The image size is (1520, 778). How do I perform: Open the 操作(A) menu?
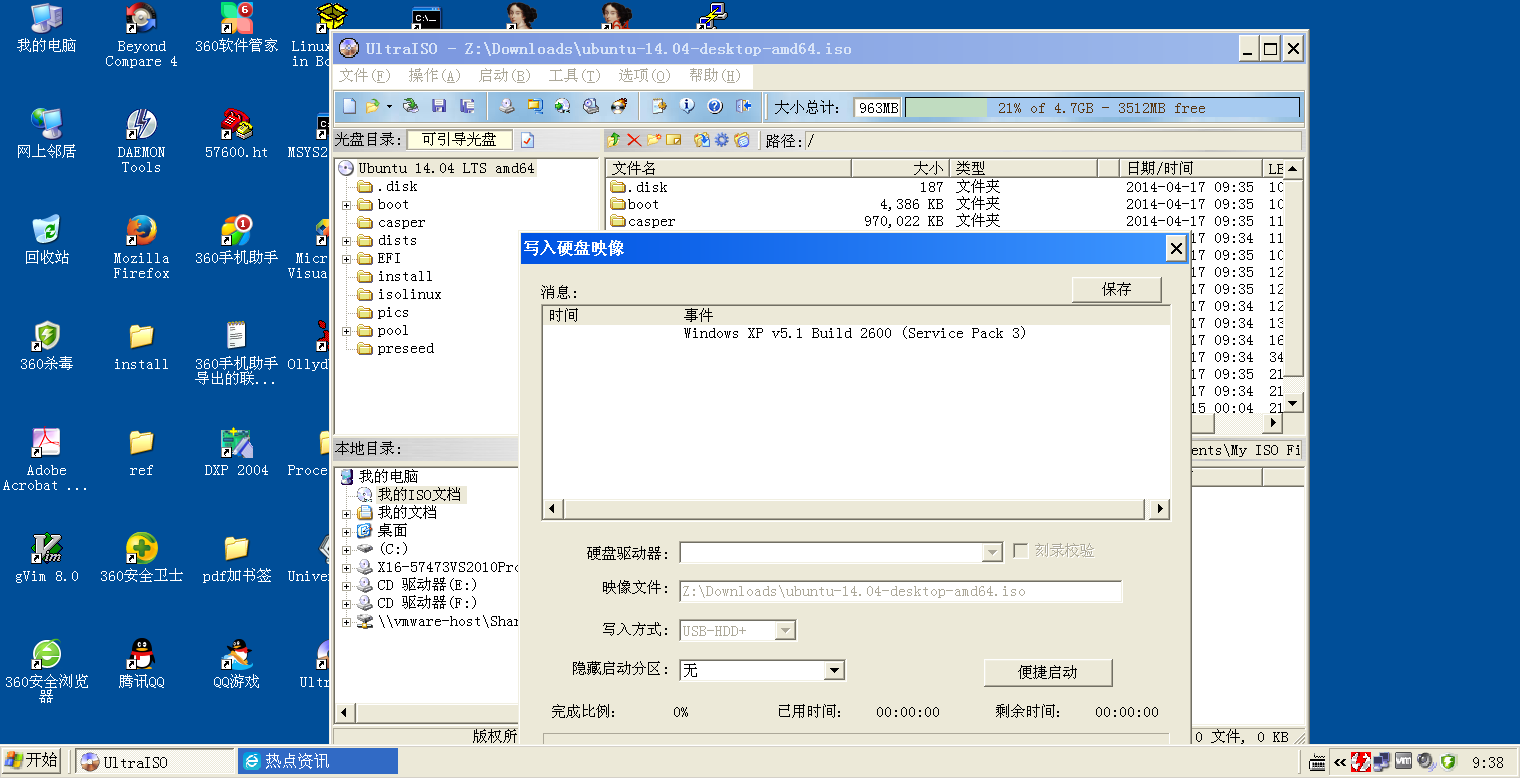pos(434,76)
